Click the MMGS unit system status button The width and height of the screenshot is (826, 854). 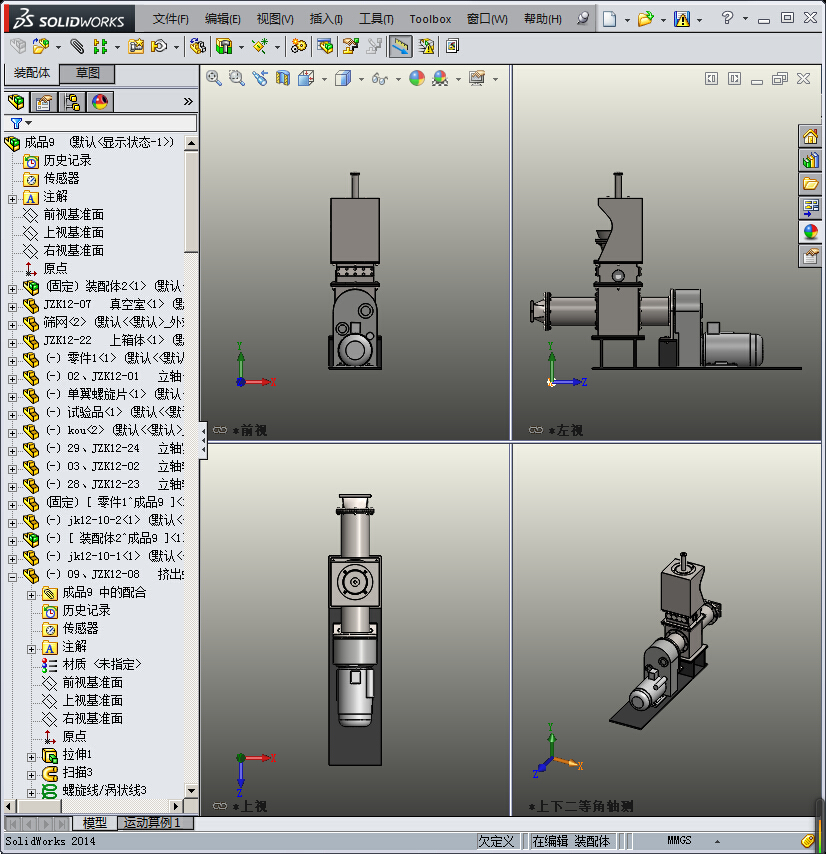pos(679,840)
